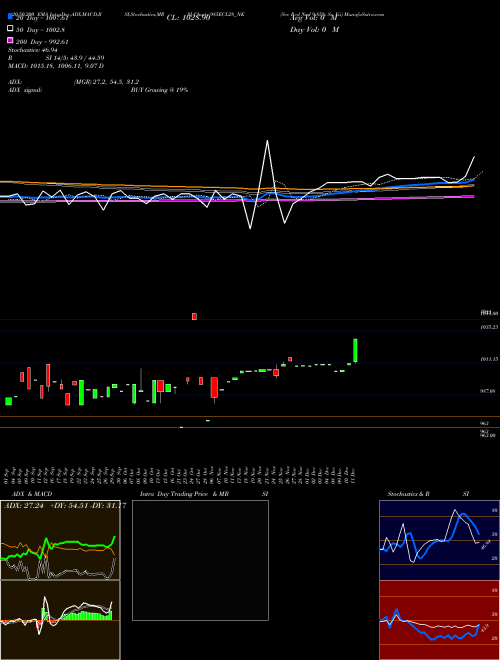
Task: Click the magenta 200 Day EMA legend swatch
Action: (x=10, y=40)
